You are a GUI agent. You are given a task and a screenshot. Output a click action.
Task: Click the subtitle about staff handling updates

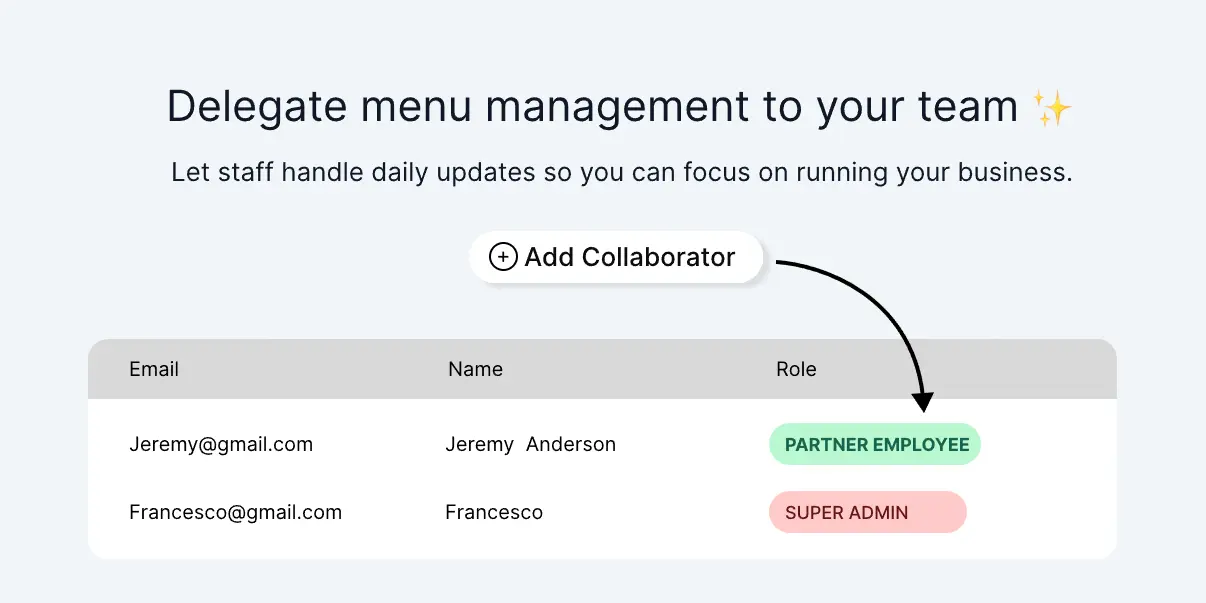pyautogui.click(x=621, y=171)
